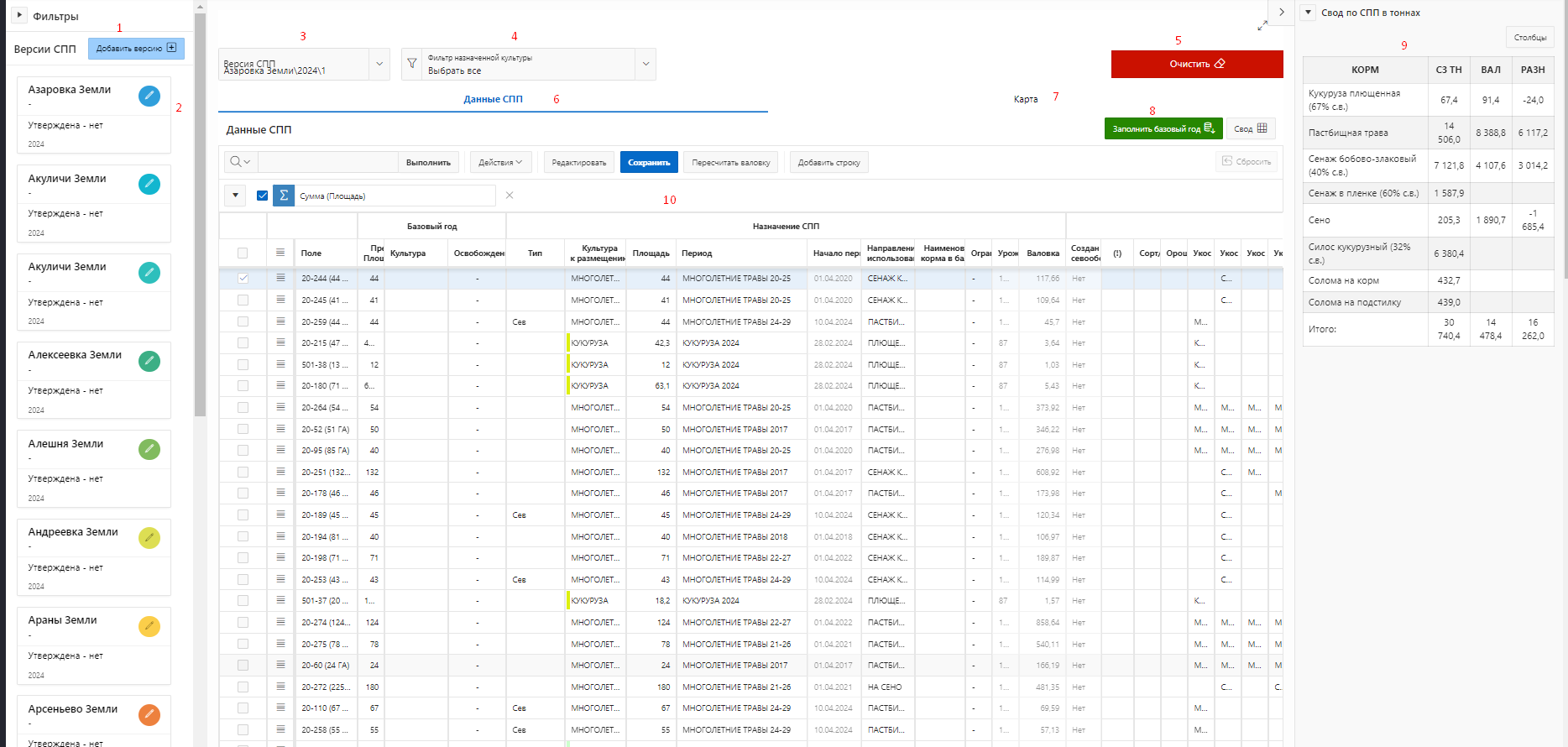This screenshot has width=1568, height=747.
Task: Remove the Сумма (Площадь) filter with X
Action: coord(510,196)
